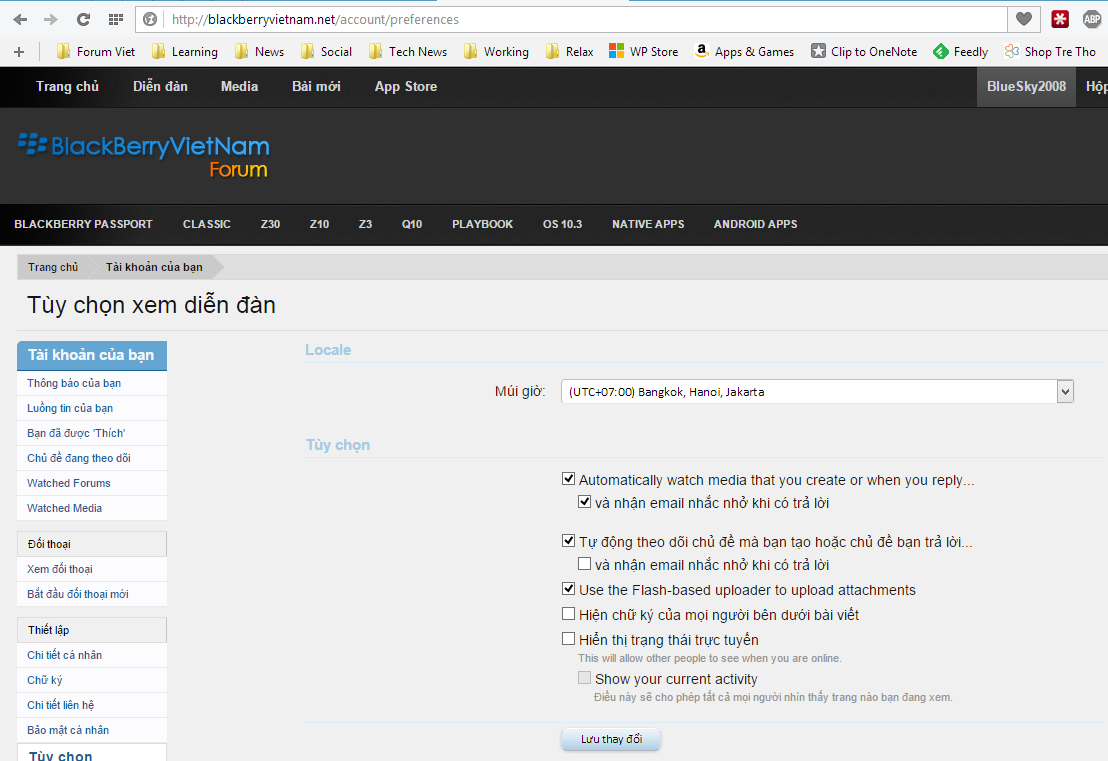Open the Múi giờ timezone dropdown
The width and height of the screenshot is (1108, 761).
(818, 391)
